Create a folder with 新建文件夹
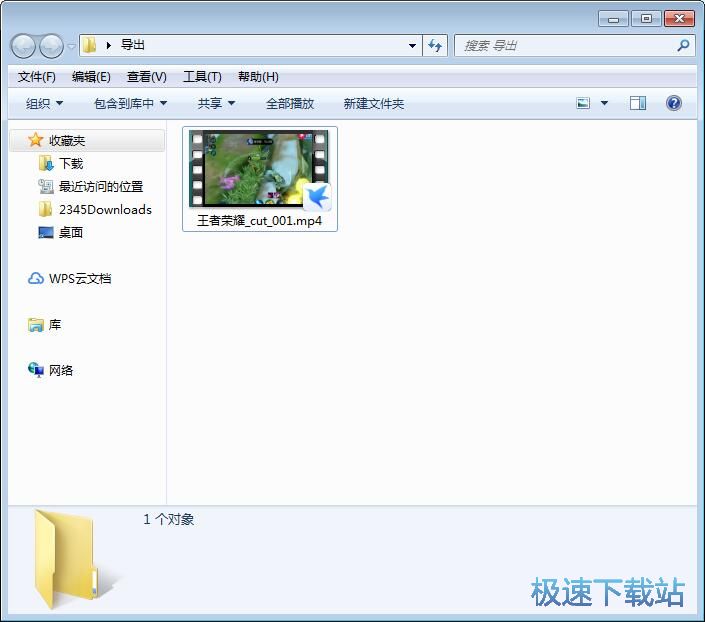The height and width of the screenshot is (622, 705). click(374, 104)
